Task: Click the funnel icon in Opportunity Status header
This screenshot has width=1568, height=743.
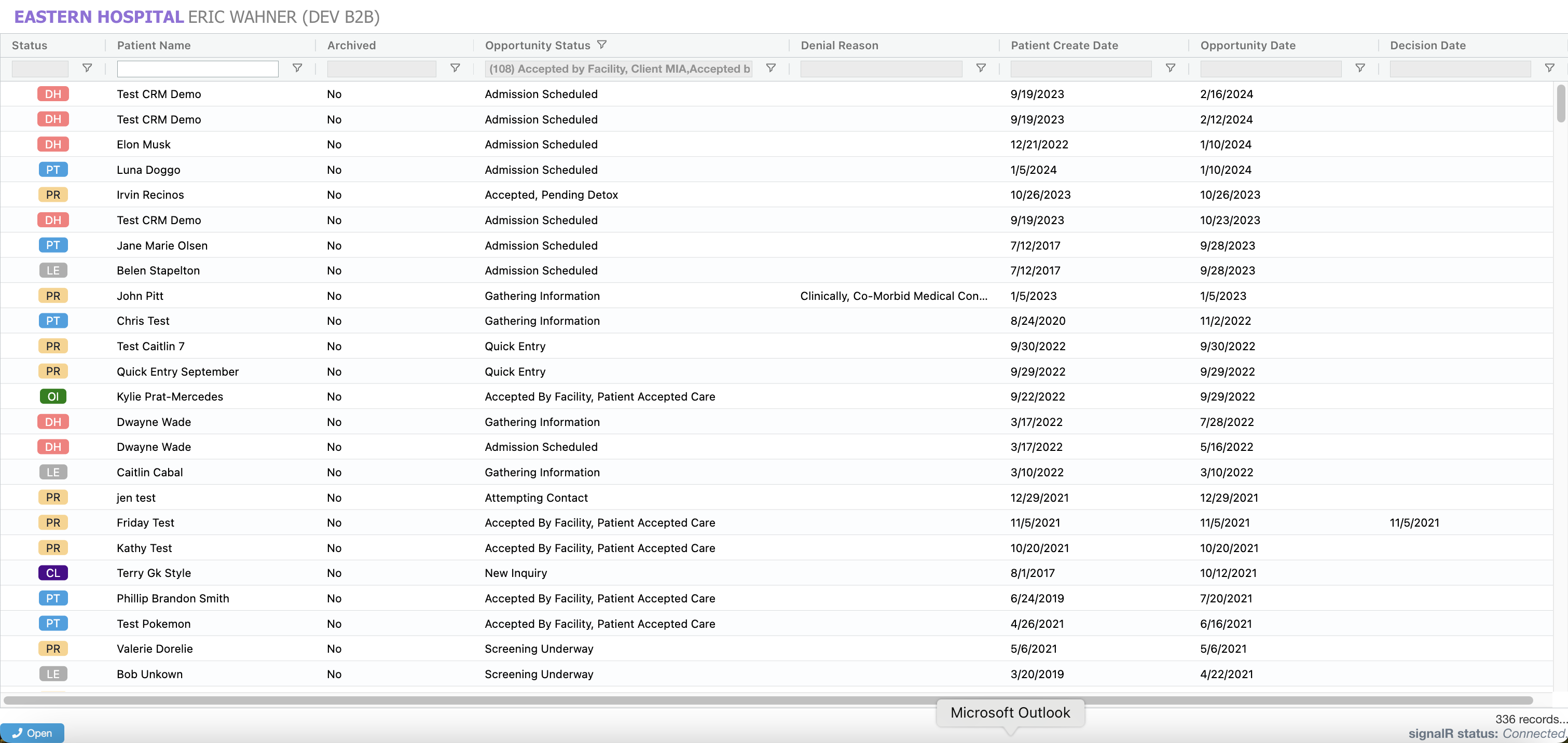Action: [601, 45]
